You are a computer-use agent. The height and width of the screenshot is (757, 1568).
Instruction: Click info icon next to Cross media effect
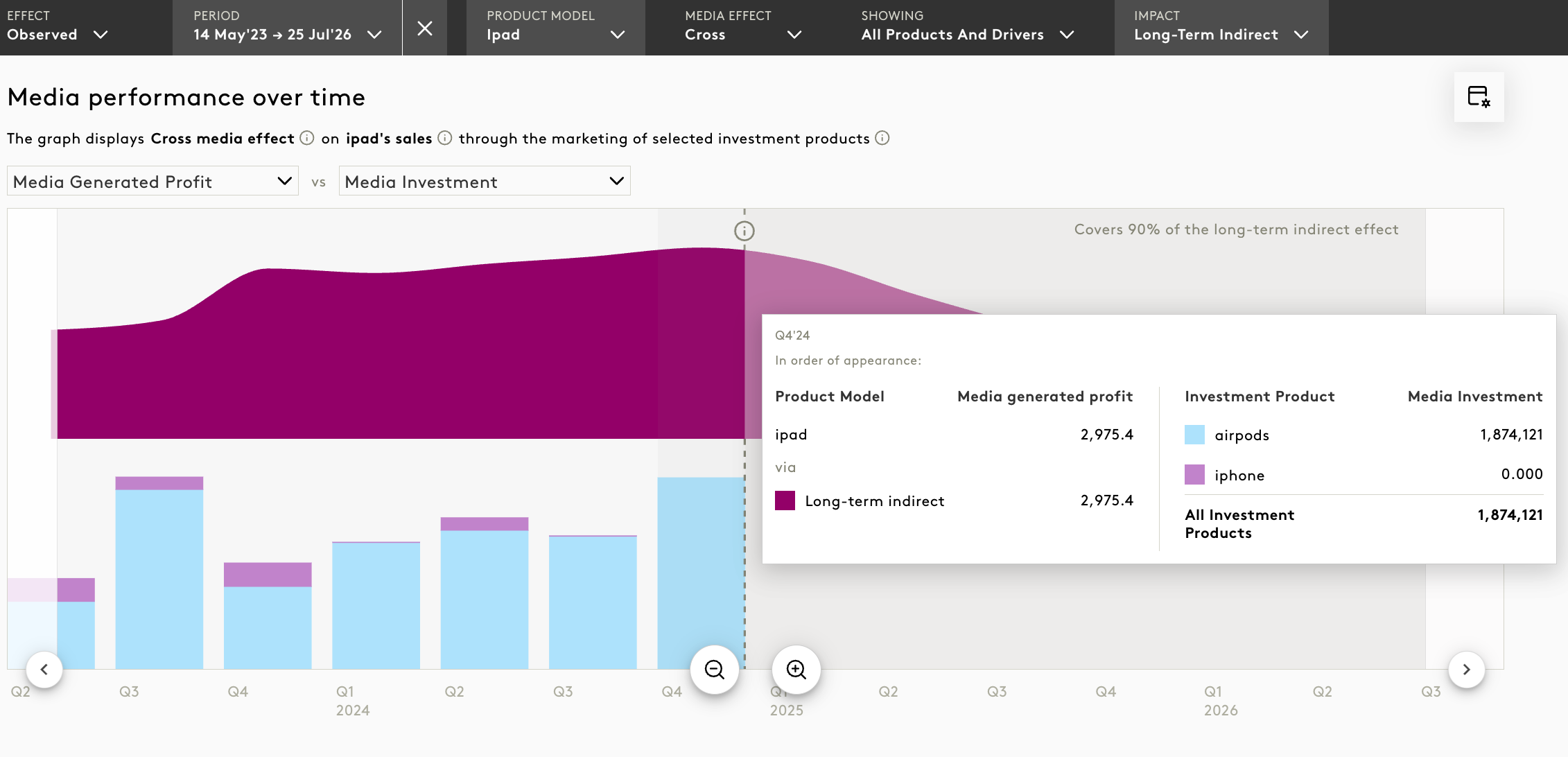click(x=307, y=138)
